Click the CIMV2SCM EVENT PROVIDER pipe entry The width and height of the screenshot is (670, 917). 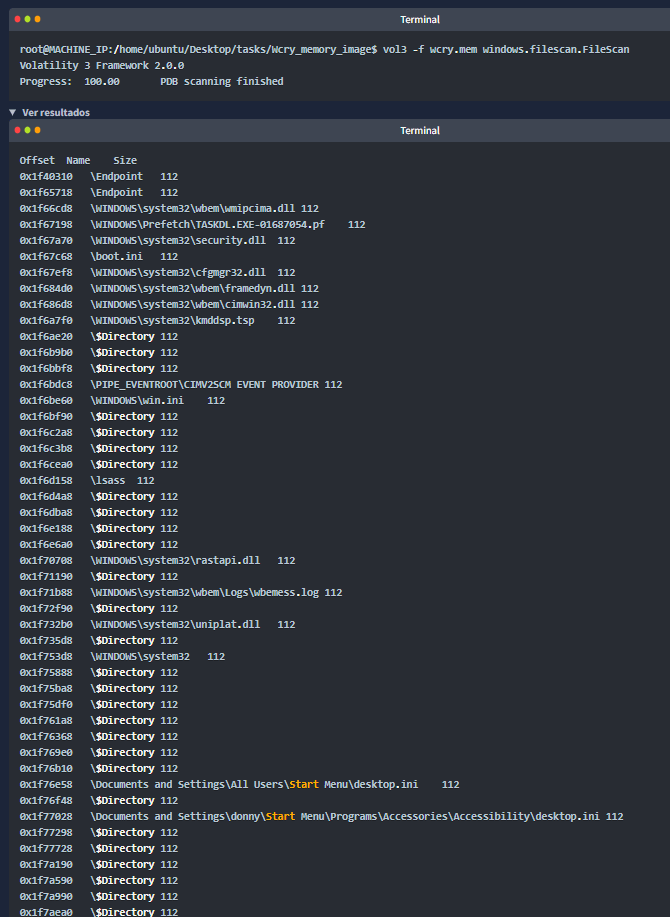[204, 384]
